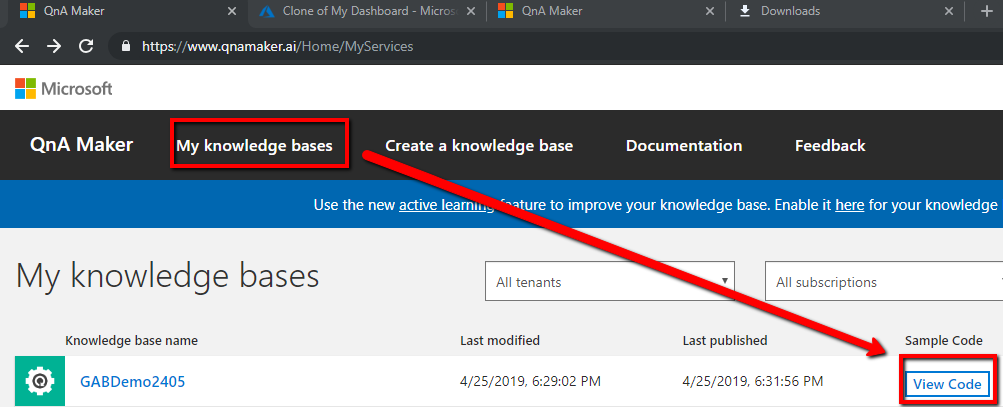Open the Feedback menu item

830,146
